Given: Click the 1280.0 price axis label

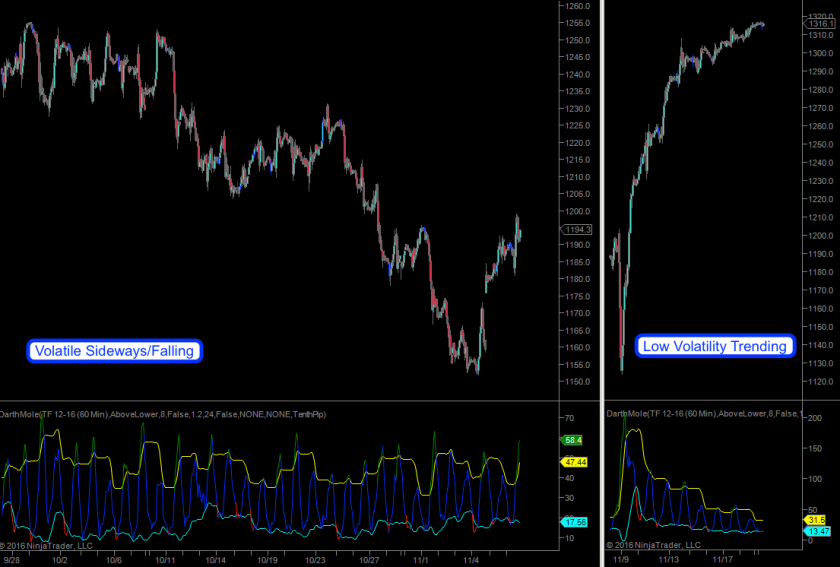Looking at the screenshot, I should 821,90.
